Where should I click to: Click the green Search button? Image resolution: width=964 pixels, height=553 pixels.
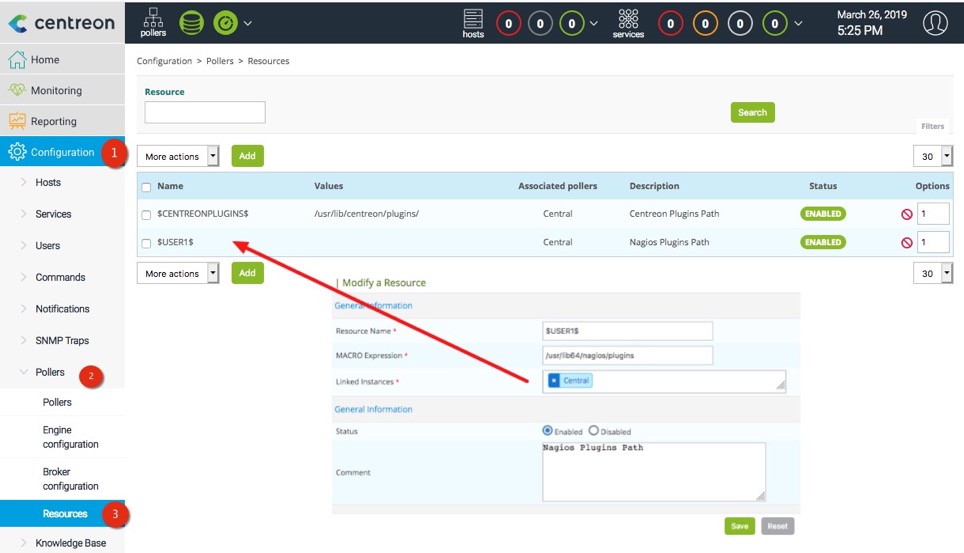752,113
